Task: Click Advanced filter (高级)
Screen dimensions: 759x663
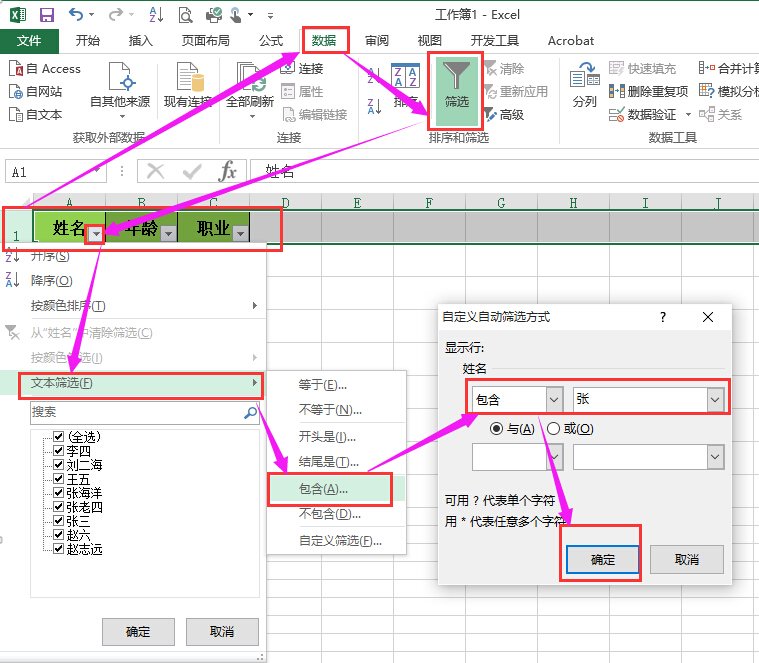Action: coord(504,115)
